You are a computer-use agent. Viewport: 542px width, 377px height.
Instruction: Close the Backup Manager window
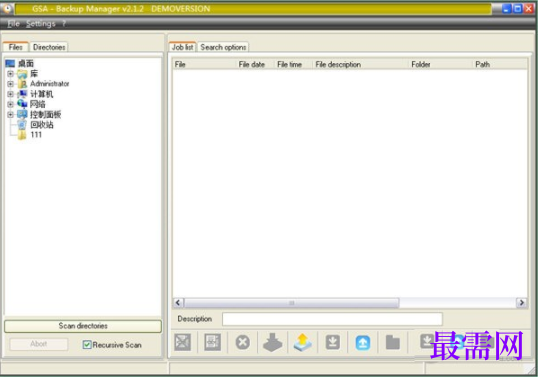point(529,9)
